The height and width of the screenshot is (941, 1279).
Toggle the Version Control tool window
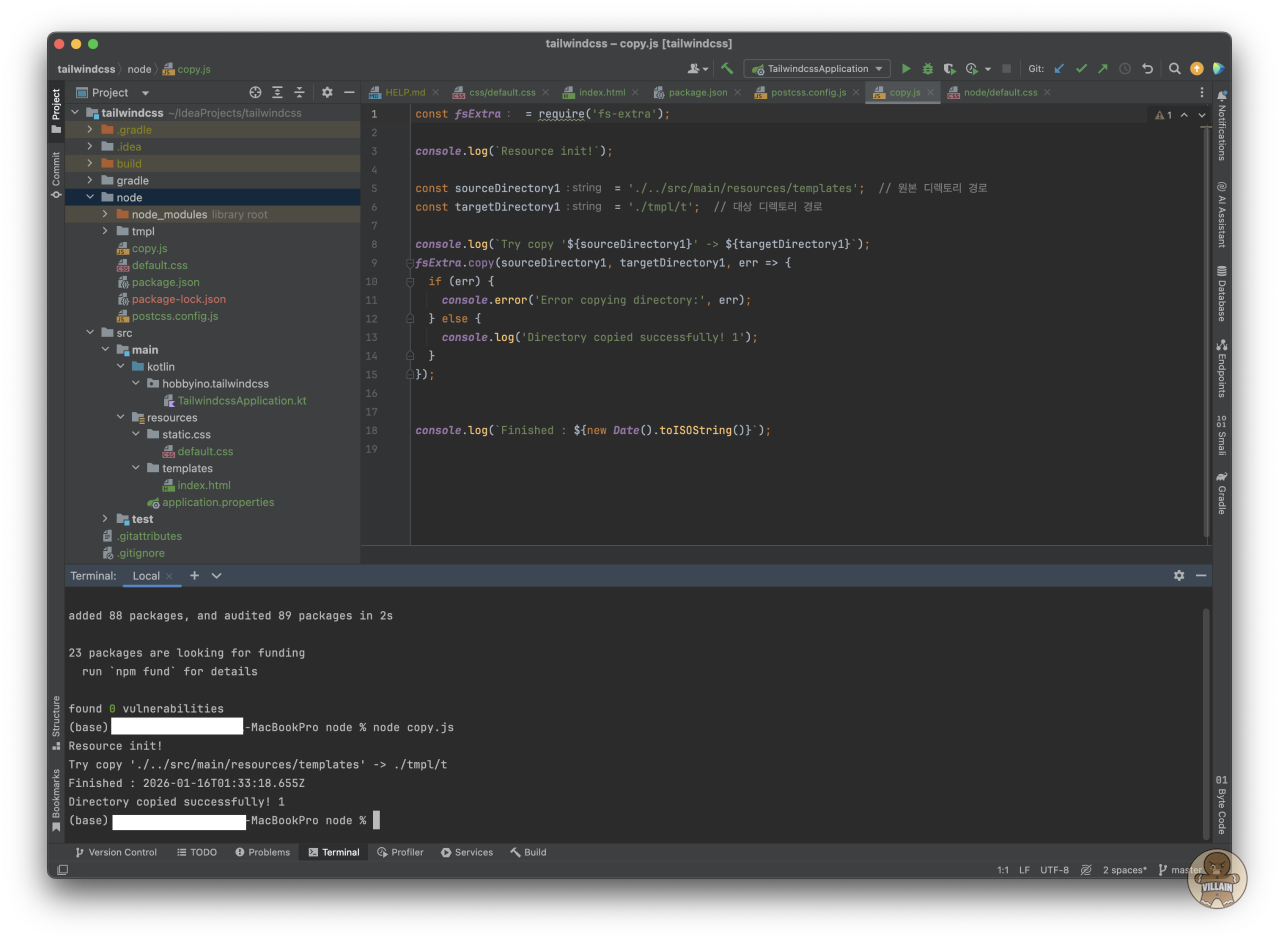click(x=115, y=852)
